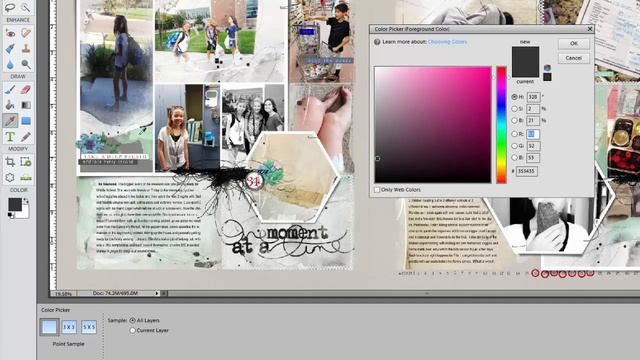This screenshot has height=360, width=640.
Task: Select the Quick Selection tool
Action: point(26,7)
